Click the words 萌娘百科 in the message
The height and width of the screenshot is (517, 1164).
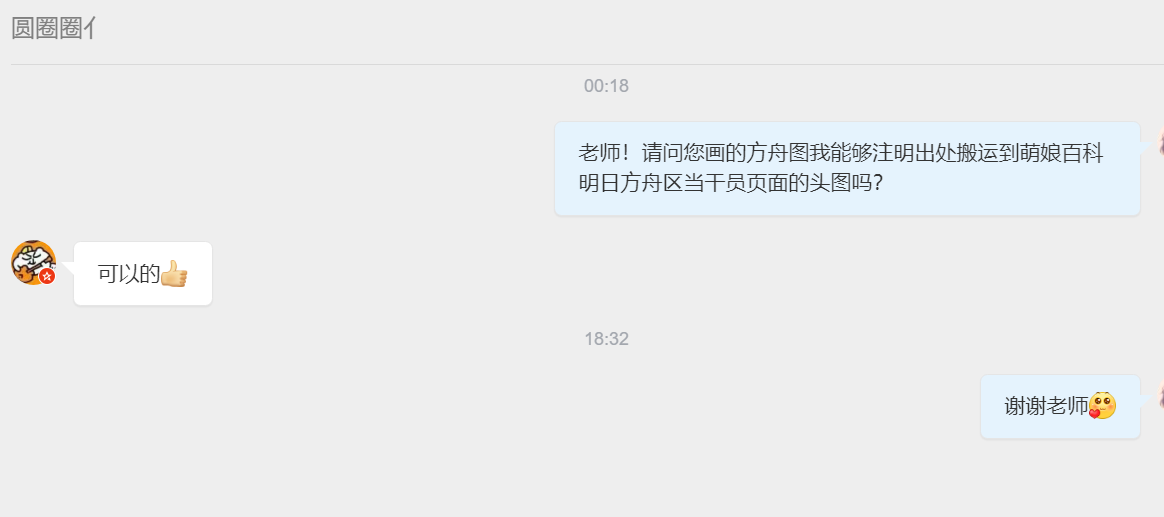point(1062,154)
